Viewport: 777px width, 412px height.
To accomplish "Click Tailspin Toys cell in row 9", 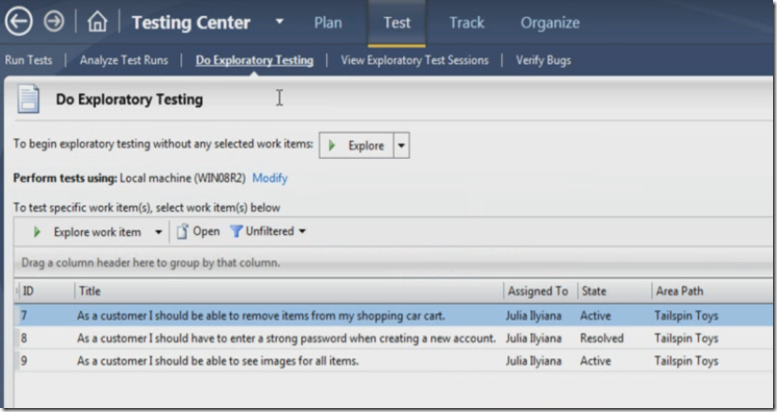I will (686, 361).
